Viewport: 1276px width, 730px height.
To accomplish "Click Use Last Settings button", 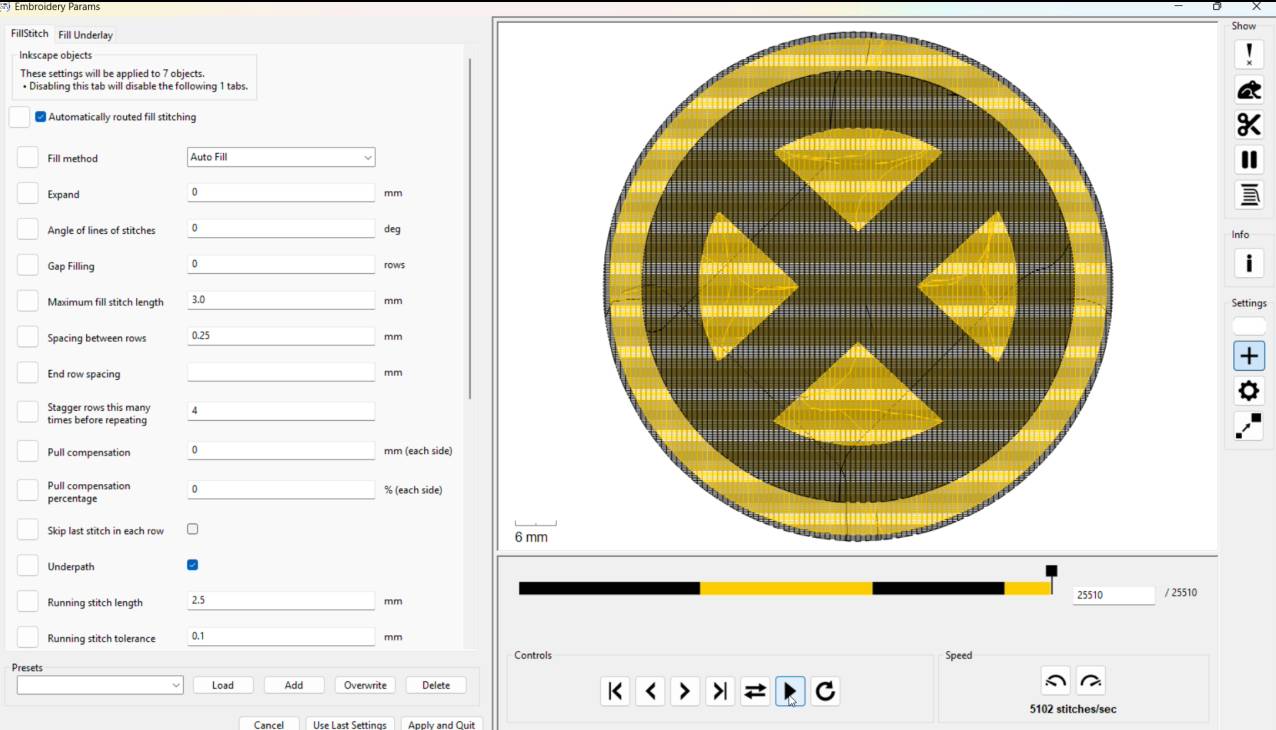I will tap(350, 724).
